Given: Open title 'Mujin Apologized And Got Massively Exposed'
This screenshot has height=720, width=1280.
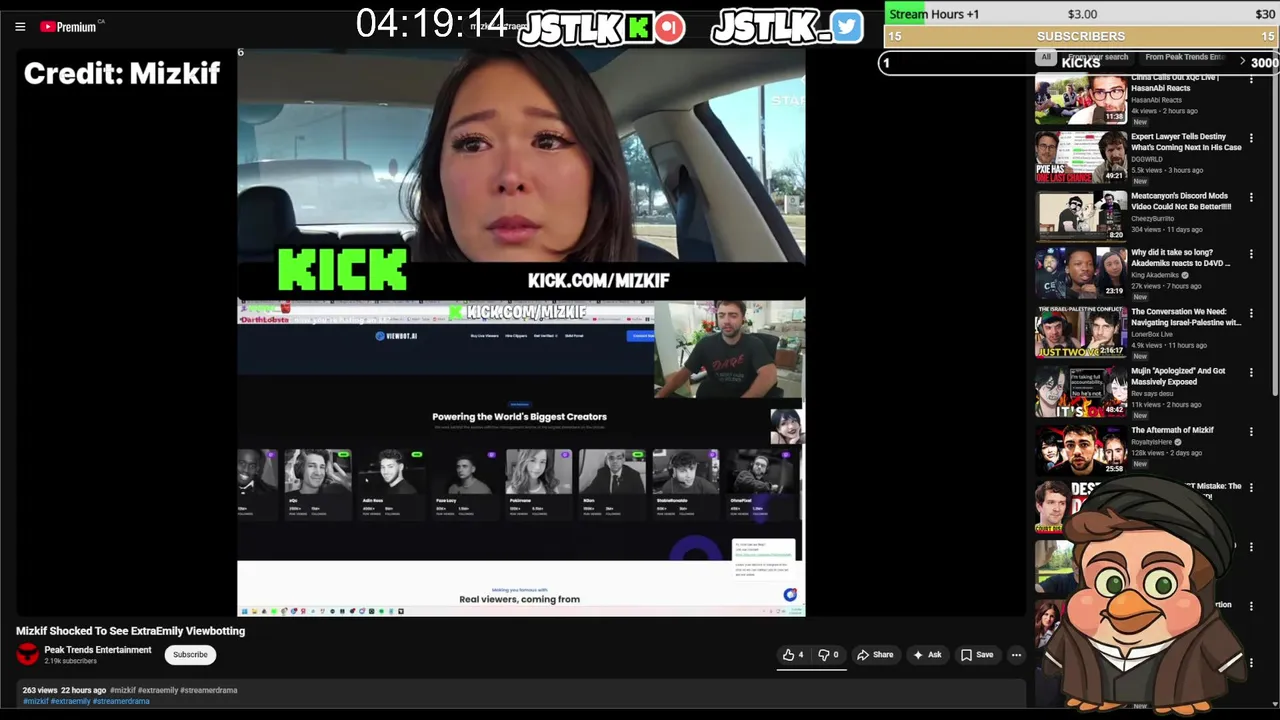Looking at the screenshot, I should point(1178,376).
